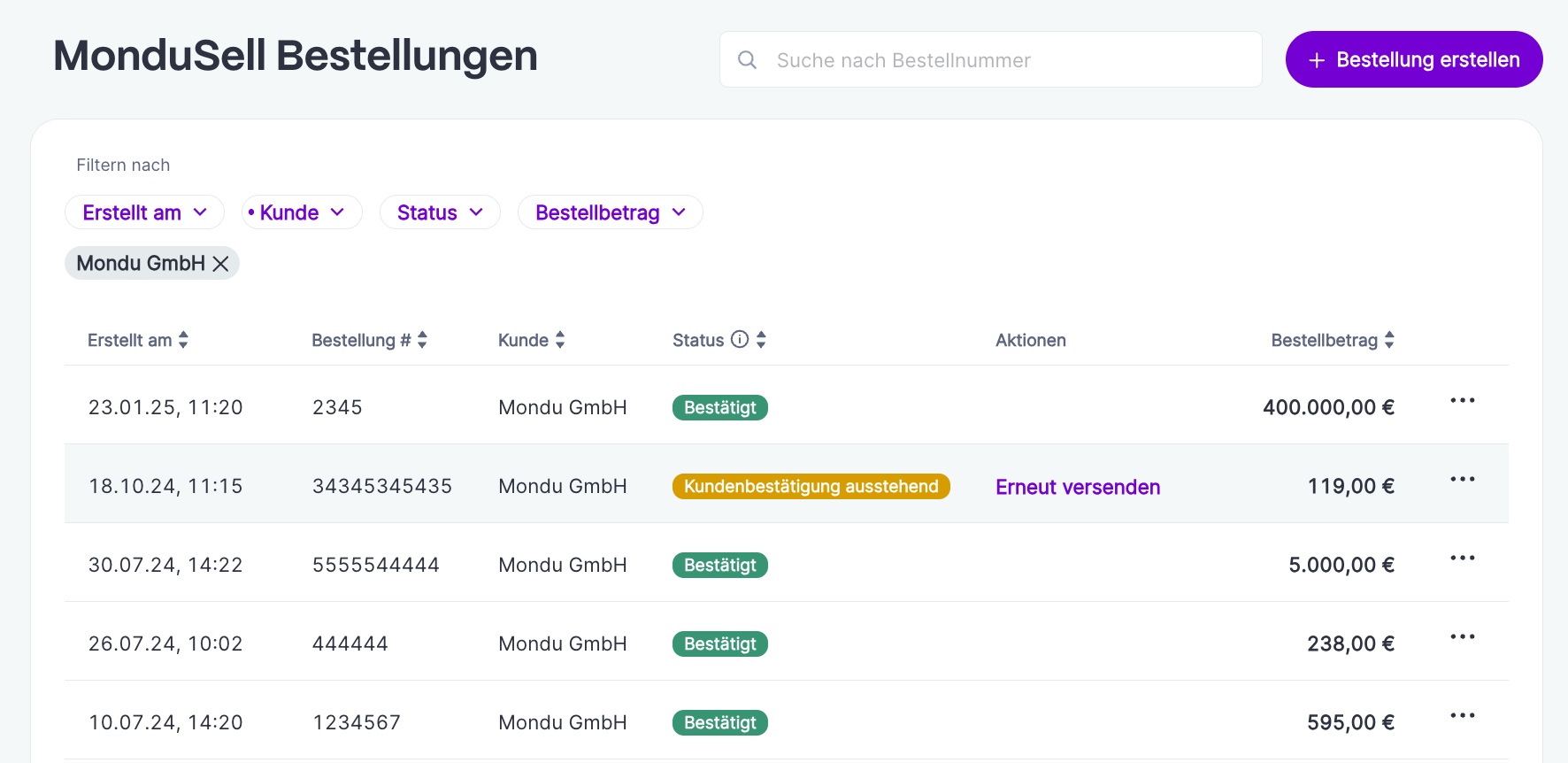Click the Status info icon
The width and height of the screenshot is (1568, 763).
[740, 339]
